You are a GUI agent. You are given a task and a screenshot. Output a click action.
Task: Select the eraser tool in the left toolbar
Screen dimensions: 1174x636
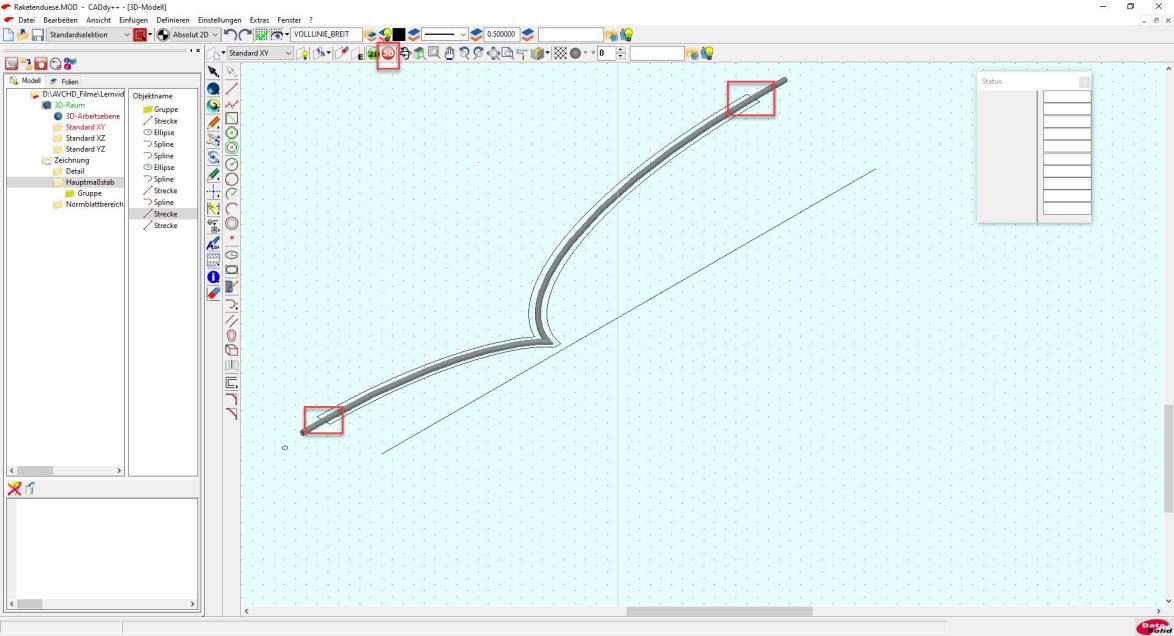point(213,294)
